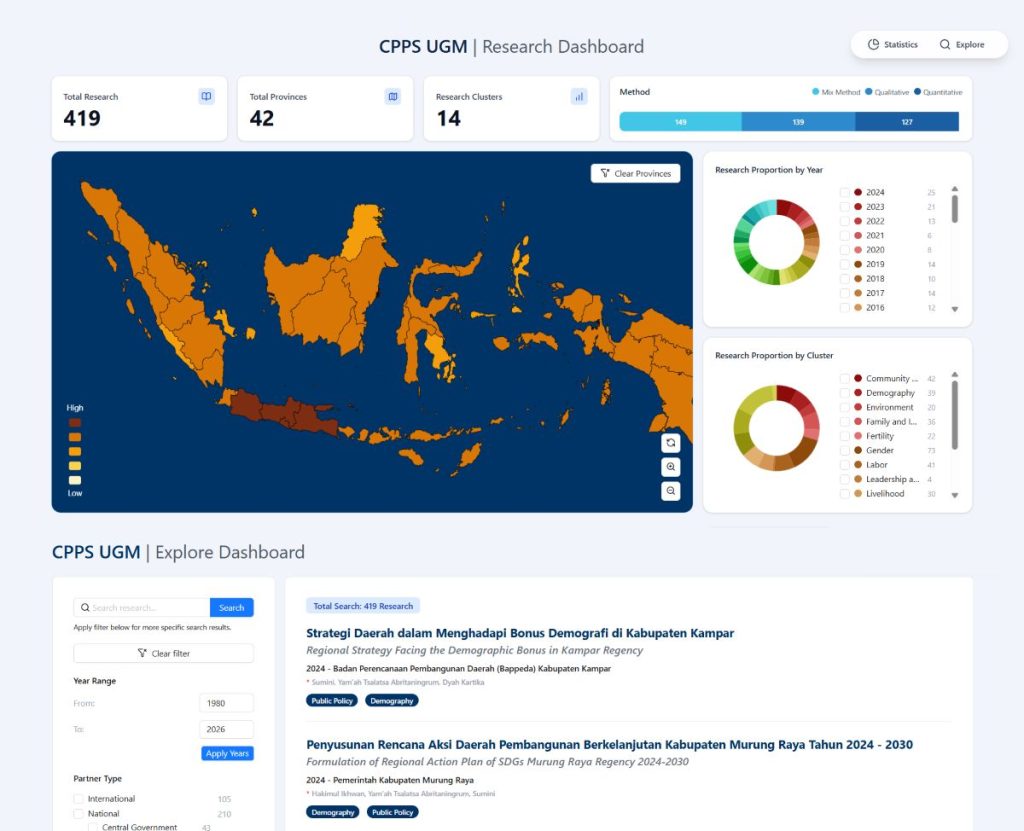Click the Clear filter funnel icon
Viewport: 1024px width, 831px height.
[x=142, y=654]
